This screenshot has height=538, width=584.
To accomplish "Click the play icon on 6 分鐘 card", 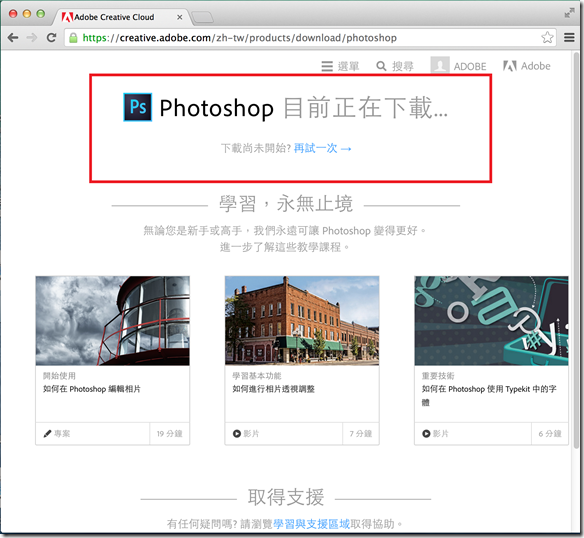I will pyautogui.click(x=426, y=434).
